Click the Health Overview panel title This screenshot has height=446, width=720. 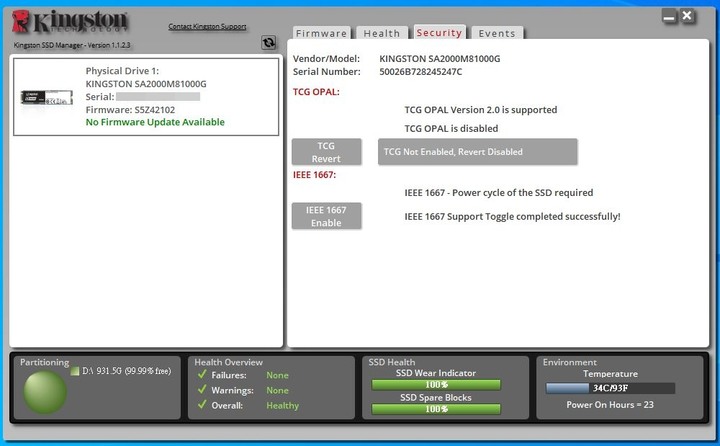coord(228,362)
